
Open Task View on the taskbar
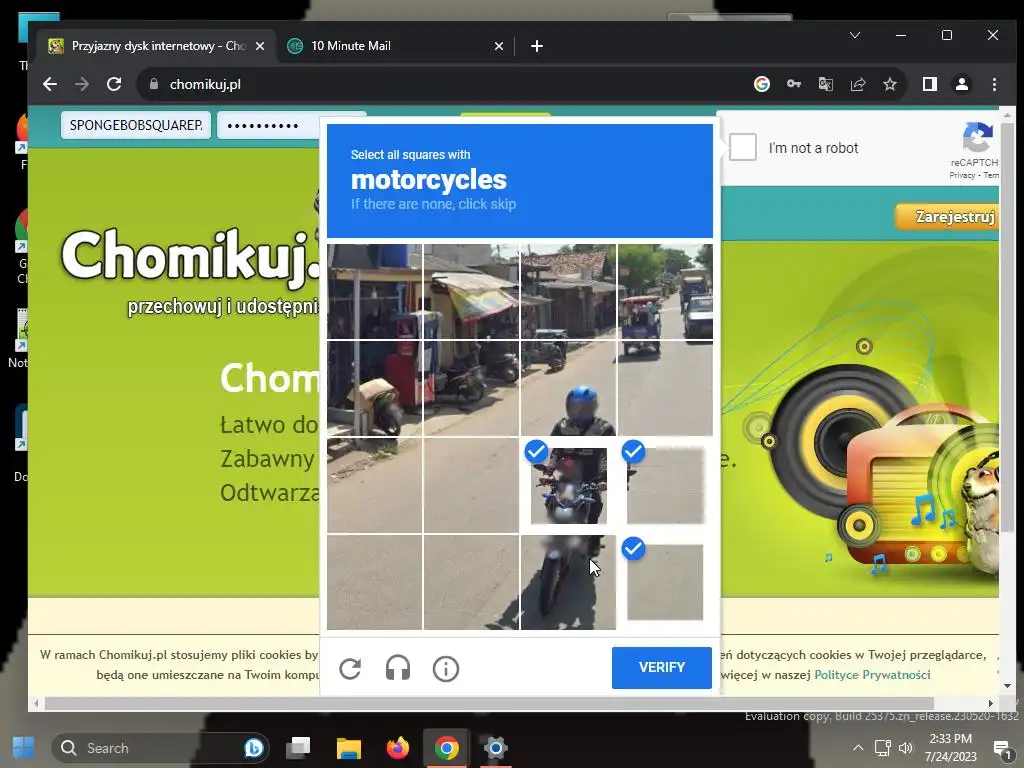(298, 747)
